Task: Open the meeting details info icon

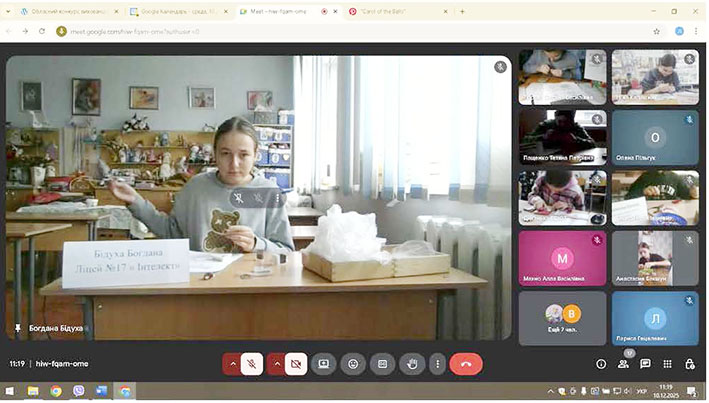Action: pyautogui.click(x=601, y=364)
